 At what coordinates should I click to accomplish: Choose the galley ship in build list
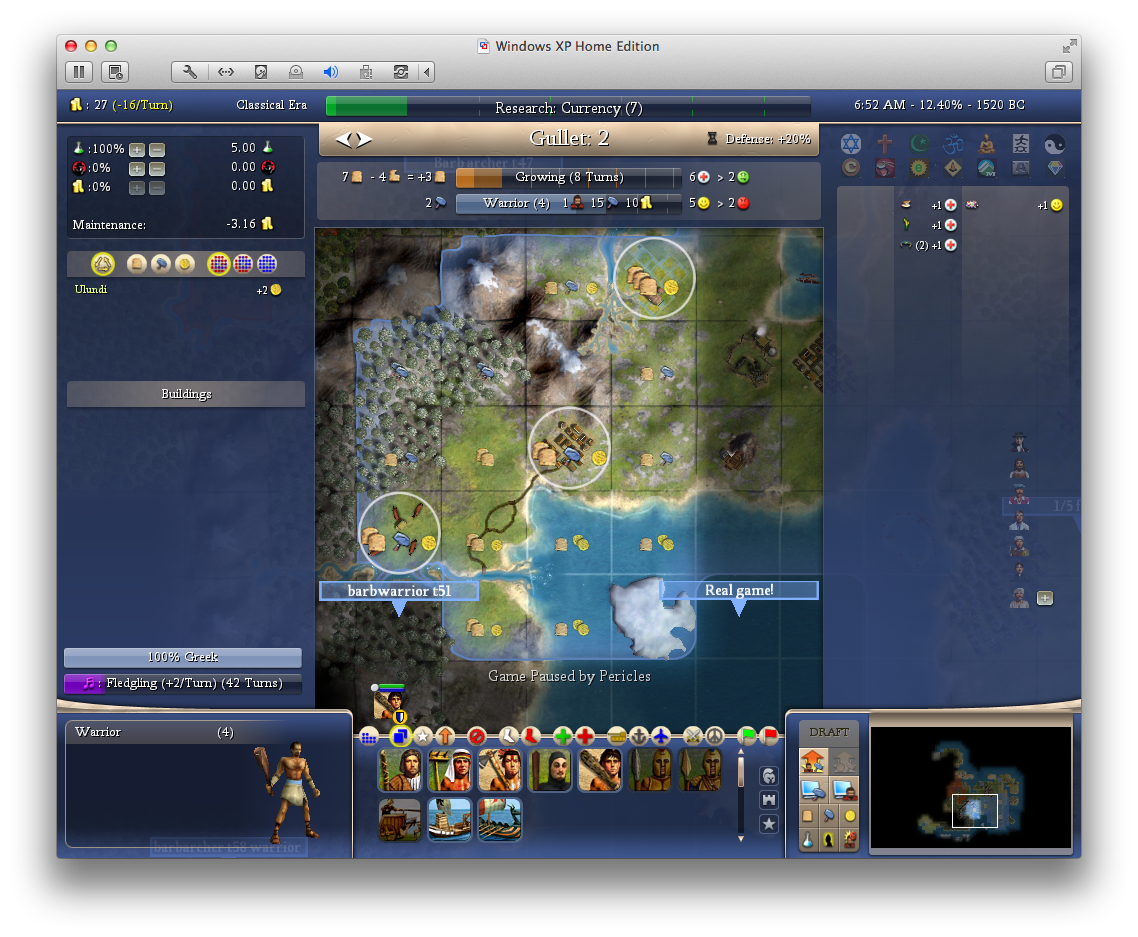(x=499, y=819)
